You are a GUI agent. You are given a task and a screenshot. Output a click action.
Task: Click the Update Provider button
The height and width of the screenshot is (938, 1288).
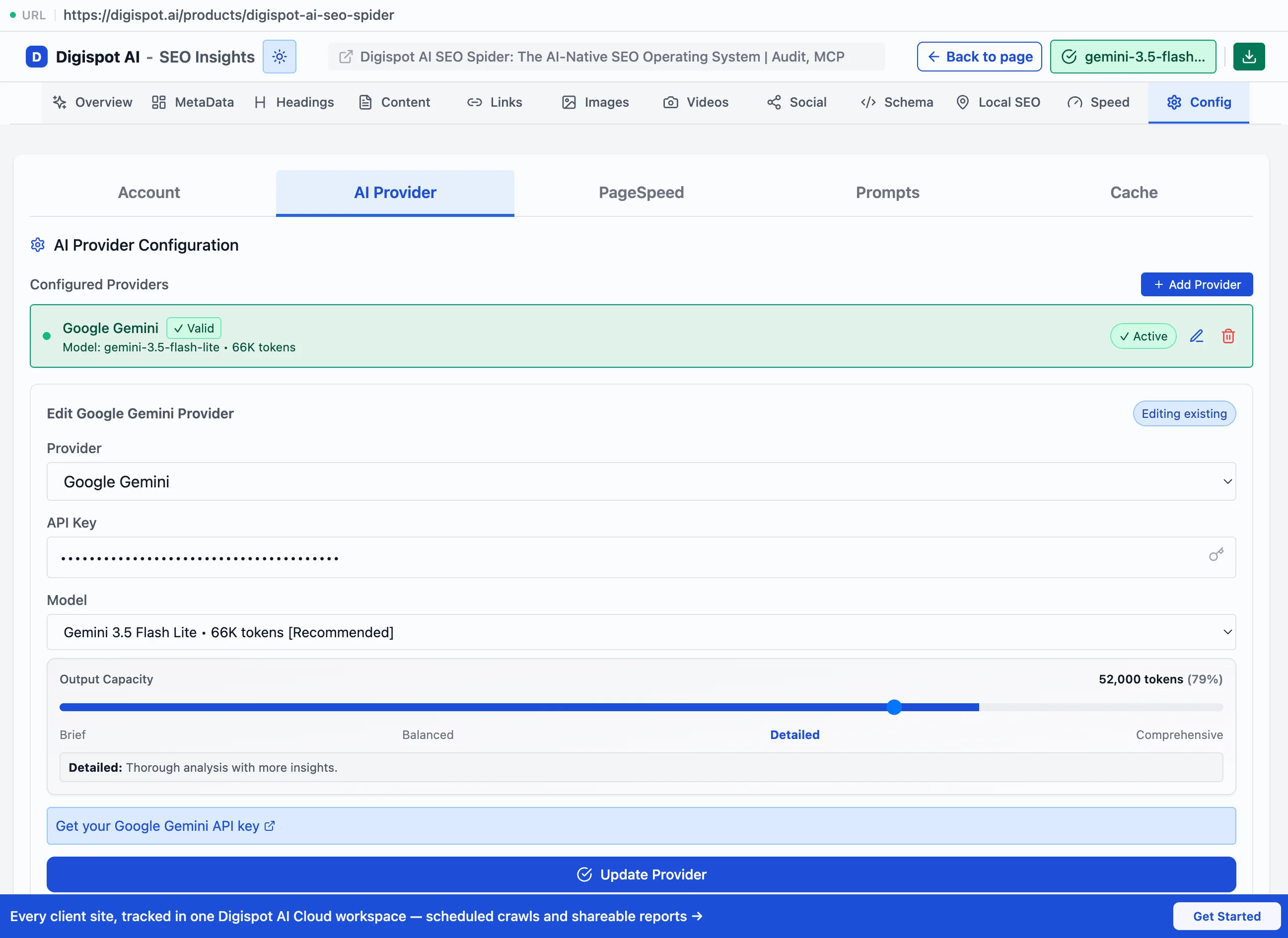click(x=641, y=874)
